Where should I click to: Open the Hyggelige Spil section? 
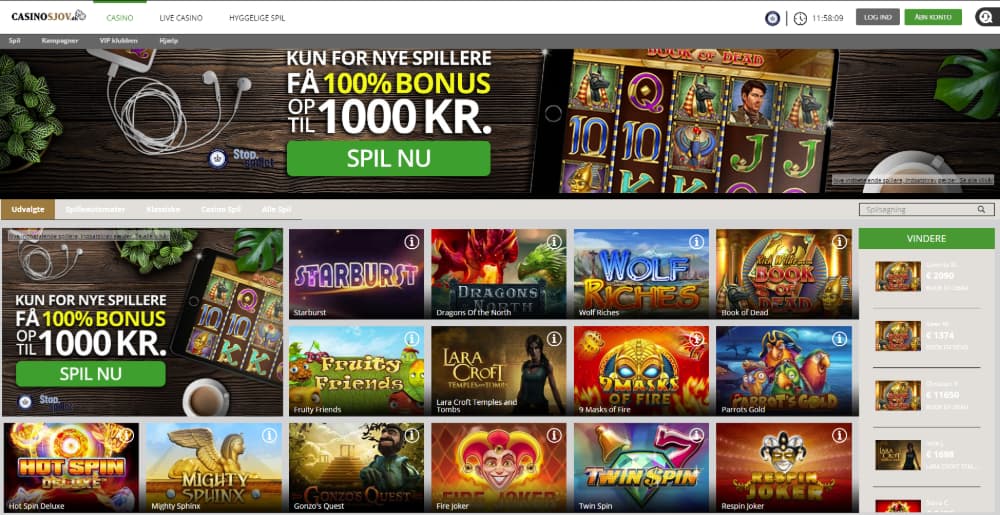coord(257,18)
